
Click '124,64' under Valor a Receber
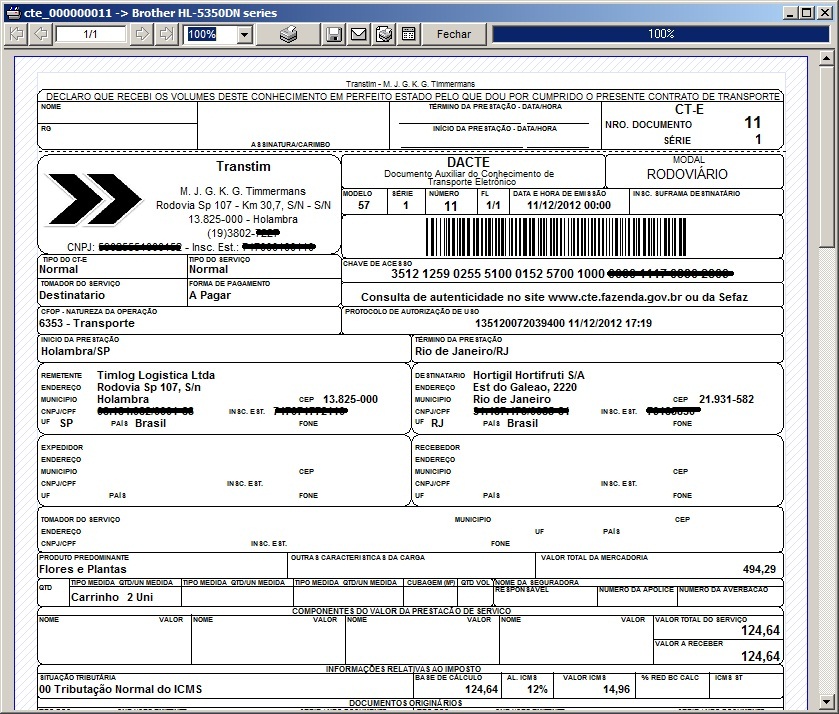pos(760,656)
